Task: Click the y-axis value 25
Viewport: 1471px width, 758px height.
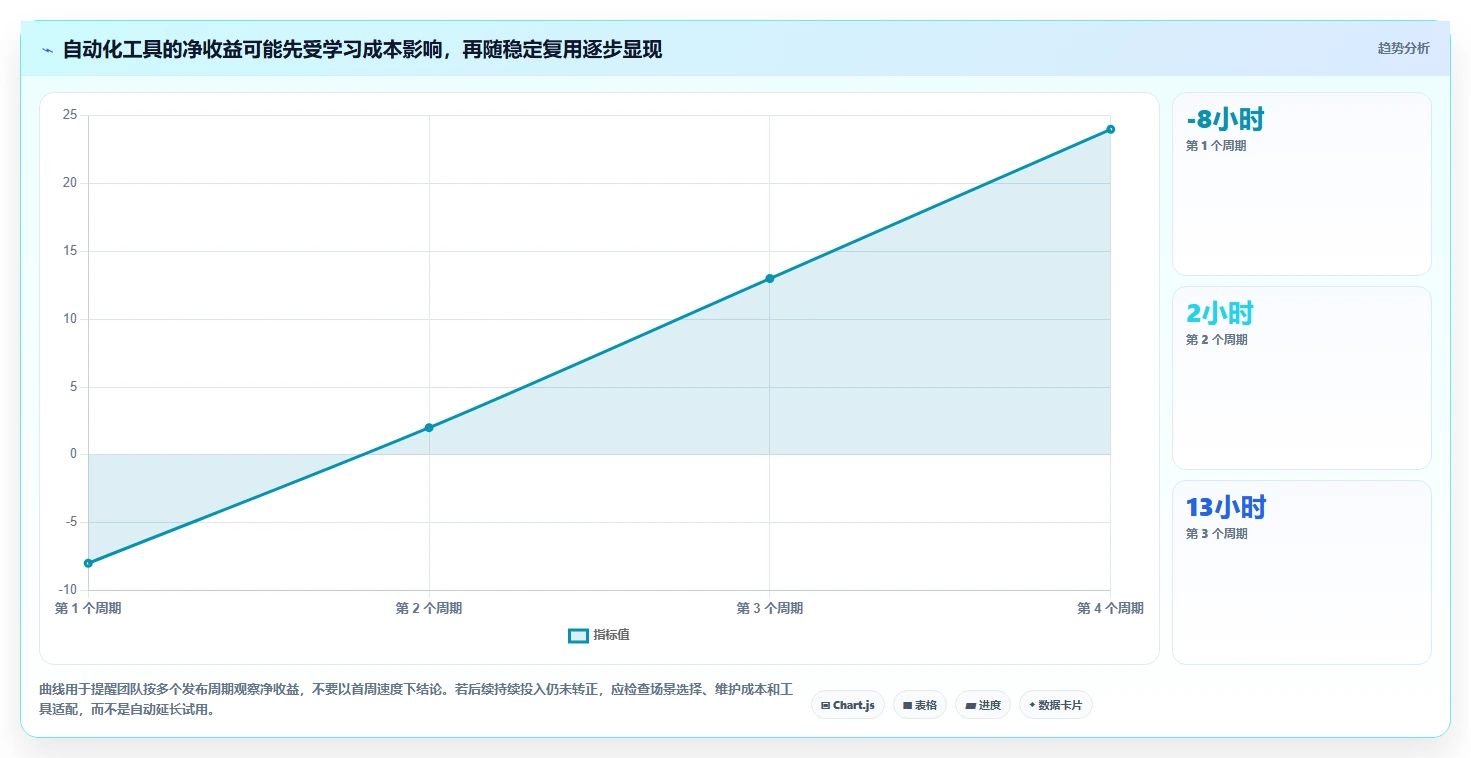Action: tap(70, 115)
